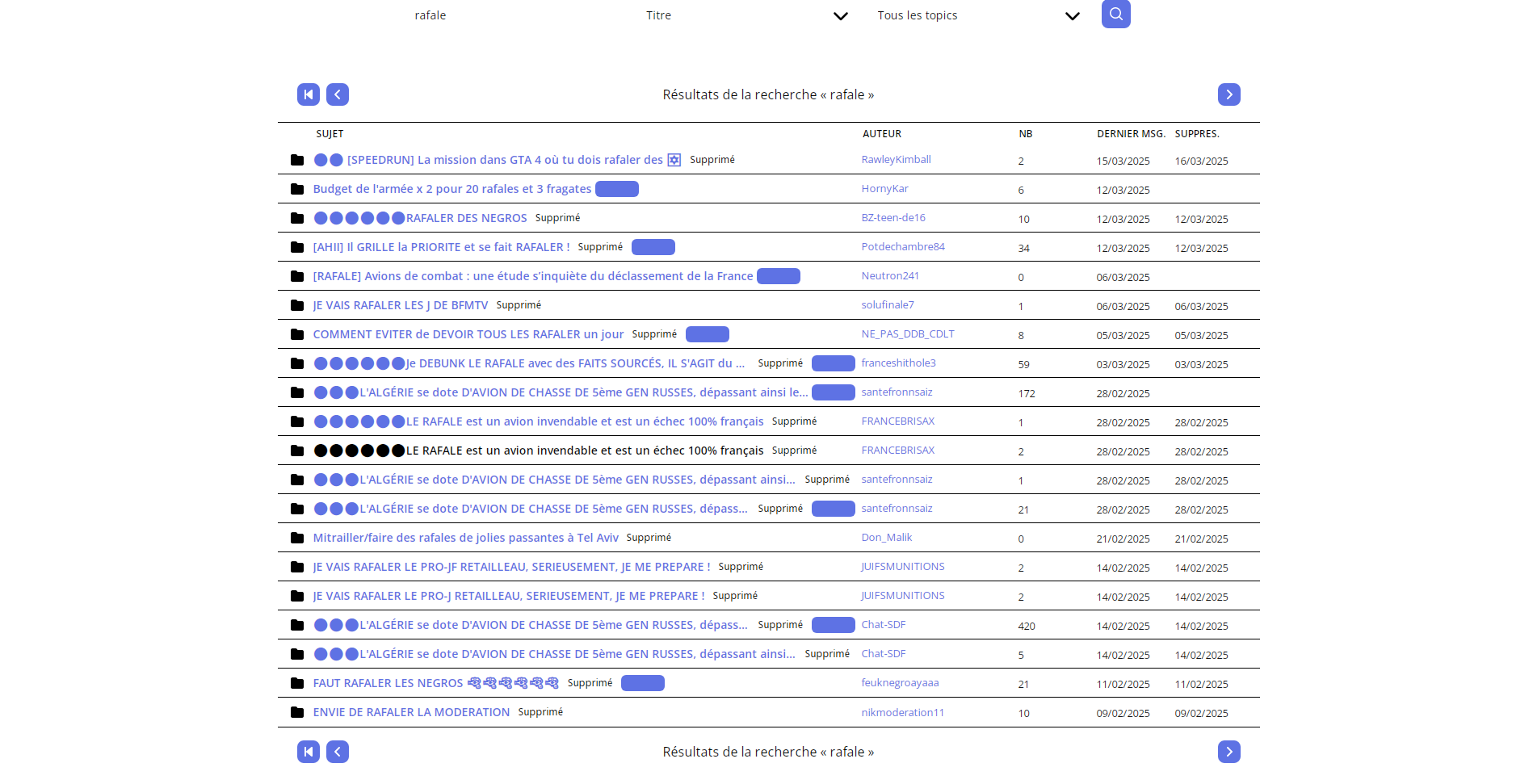
Task: Click the AUTEUR column header
Action: click(x=882, y=134)
